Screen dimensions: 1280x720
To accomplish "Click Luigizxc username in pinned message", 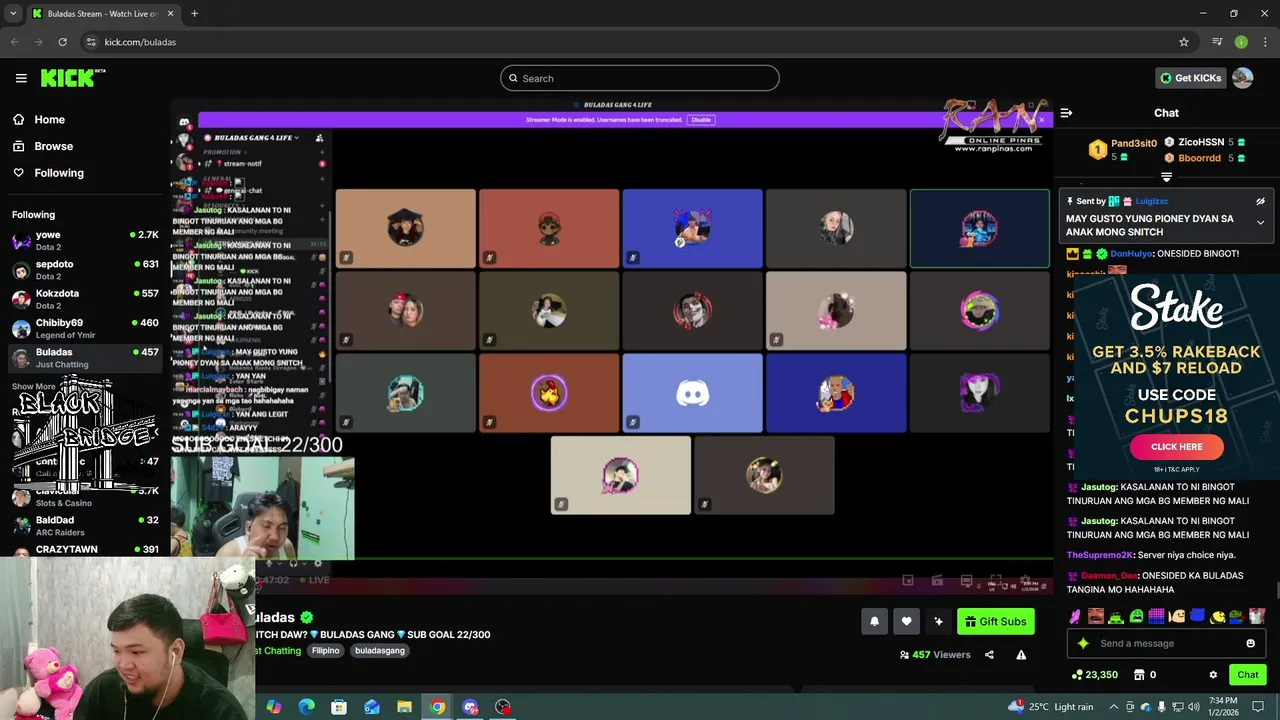I will click(x=1152, y=201).
